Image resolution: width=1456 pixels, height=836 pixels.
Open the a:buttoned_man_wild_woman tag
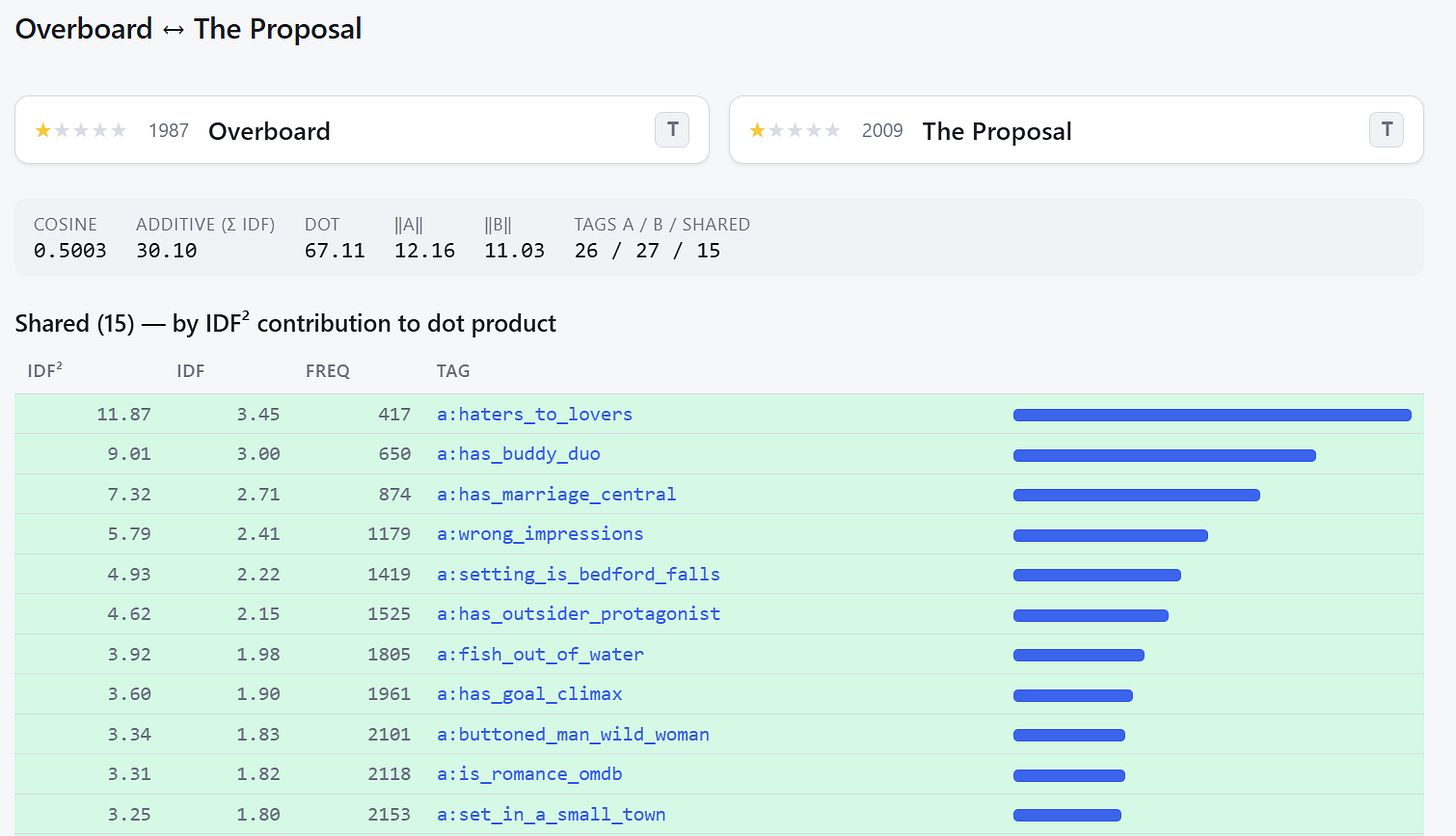tap(573, 734)
